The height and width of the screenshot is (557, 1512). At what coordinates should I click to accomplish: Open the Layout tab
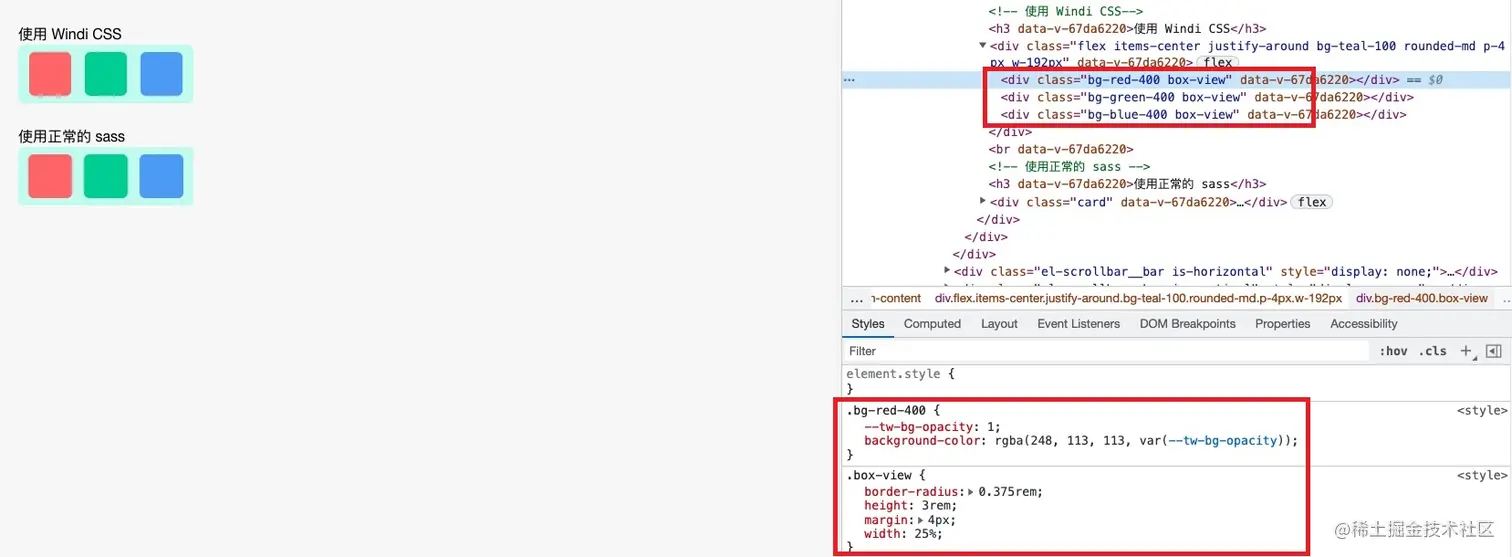(999, 324)
